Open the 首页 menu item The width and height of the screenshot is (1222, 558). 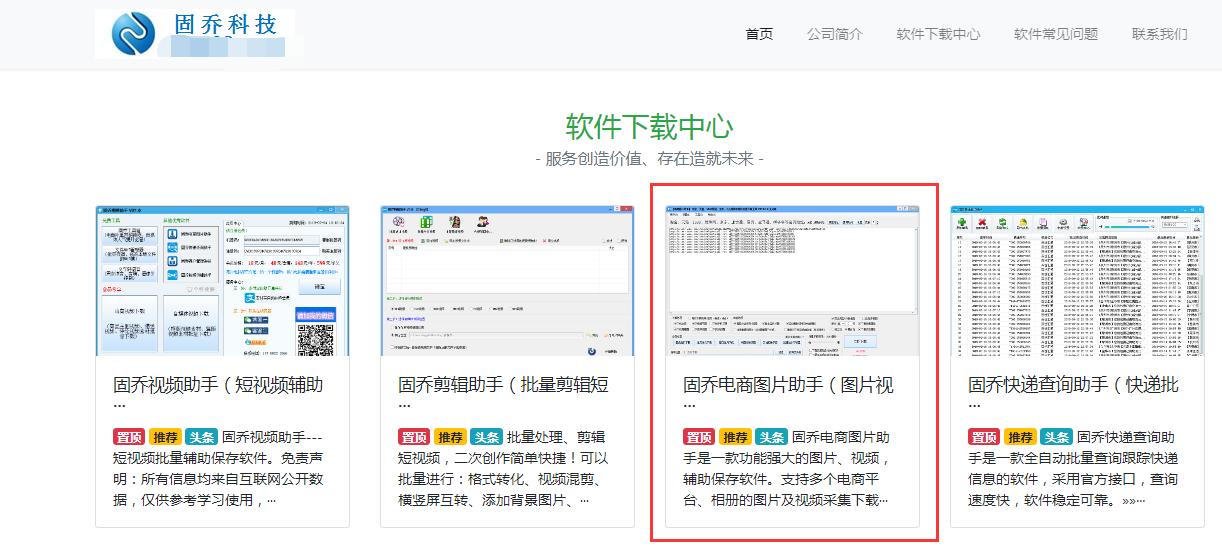(x=759, y=34)
